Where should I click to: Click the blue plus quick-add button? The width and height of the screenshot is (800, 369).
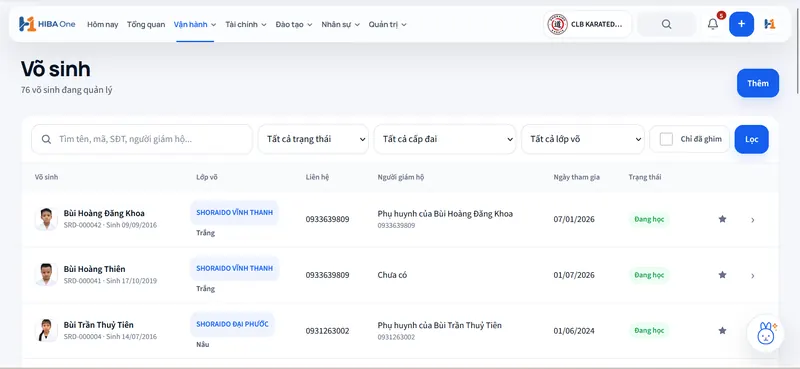click(x=741, y=24)
